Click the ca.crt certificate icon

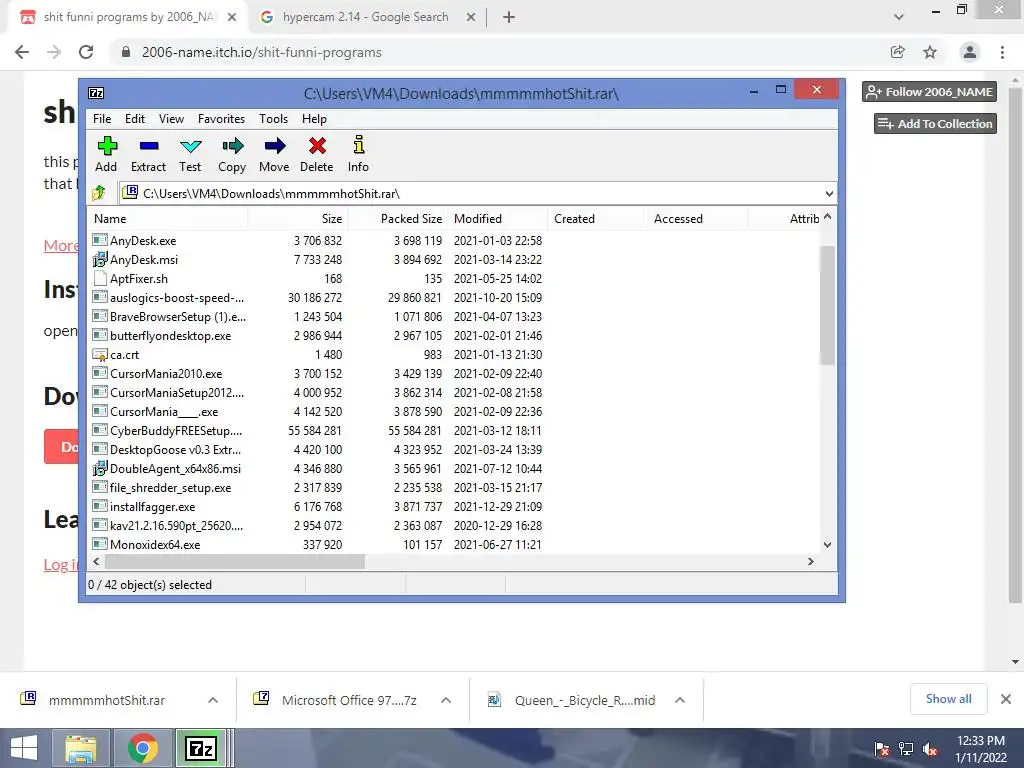pyautogui.click(x=99, y=355)
